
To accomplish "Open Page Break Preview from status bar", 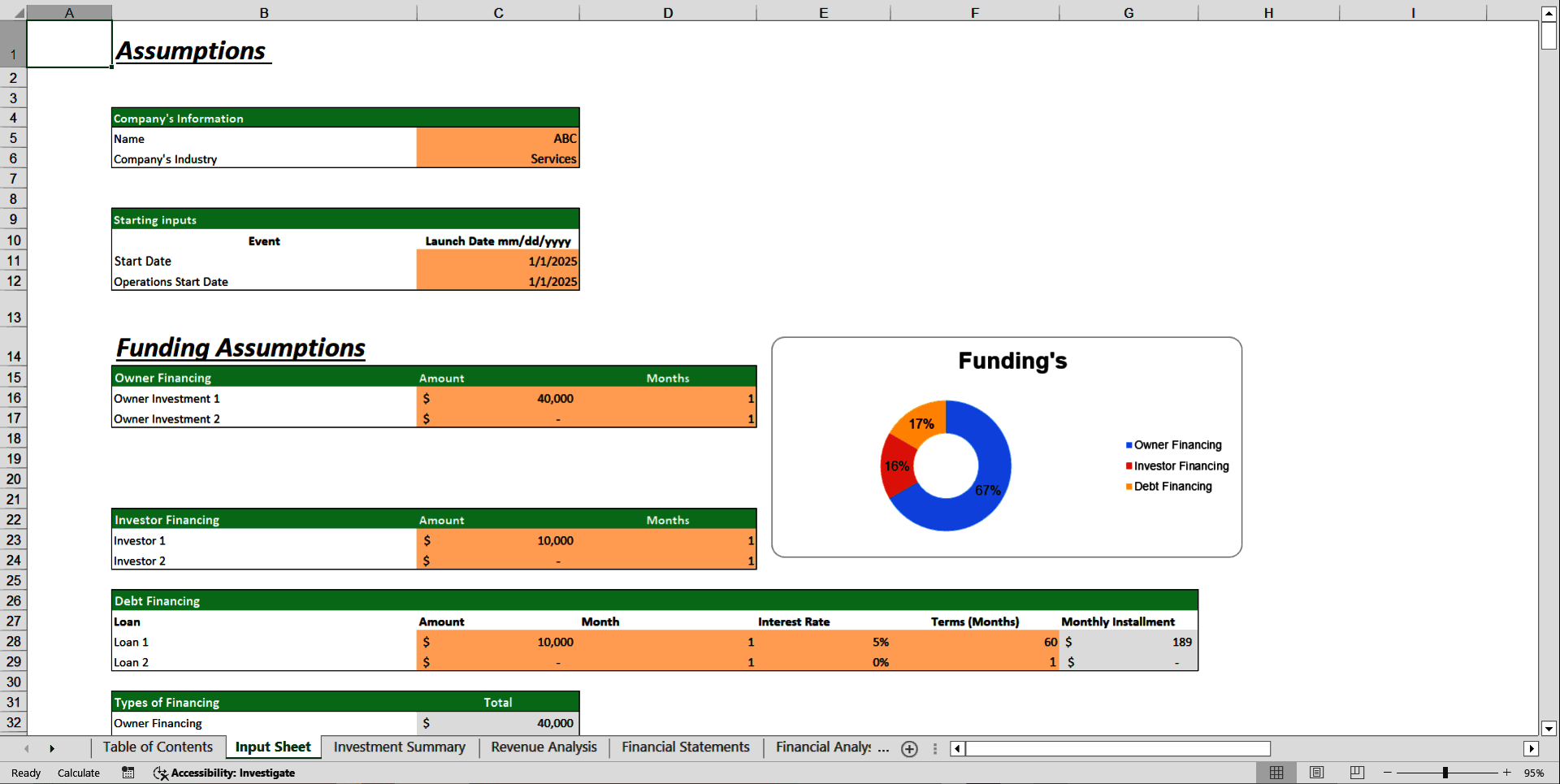I will pos(1356,773).
